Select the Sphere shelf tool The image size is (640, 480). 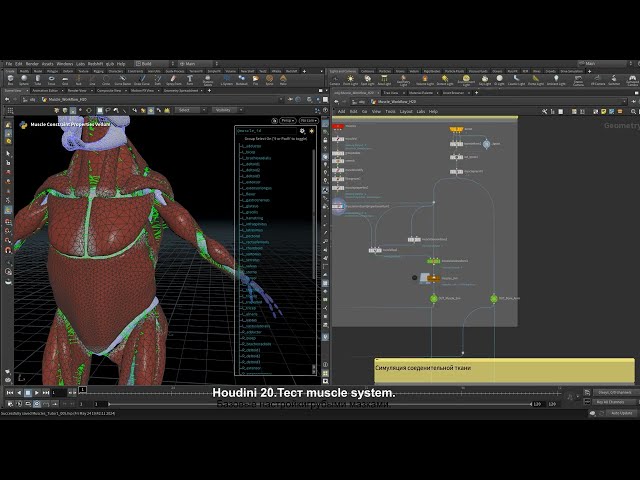click(x=24, y=80)
